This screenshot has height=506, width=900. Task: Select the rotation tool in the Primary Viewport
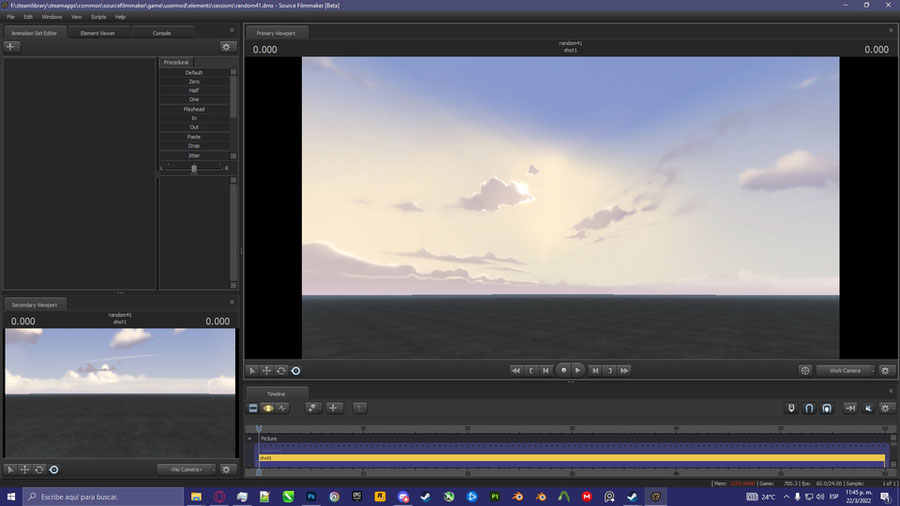tap(281, 370)
